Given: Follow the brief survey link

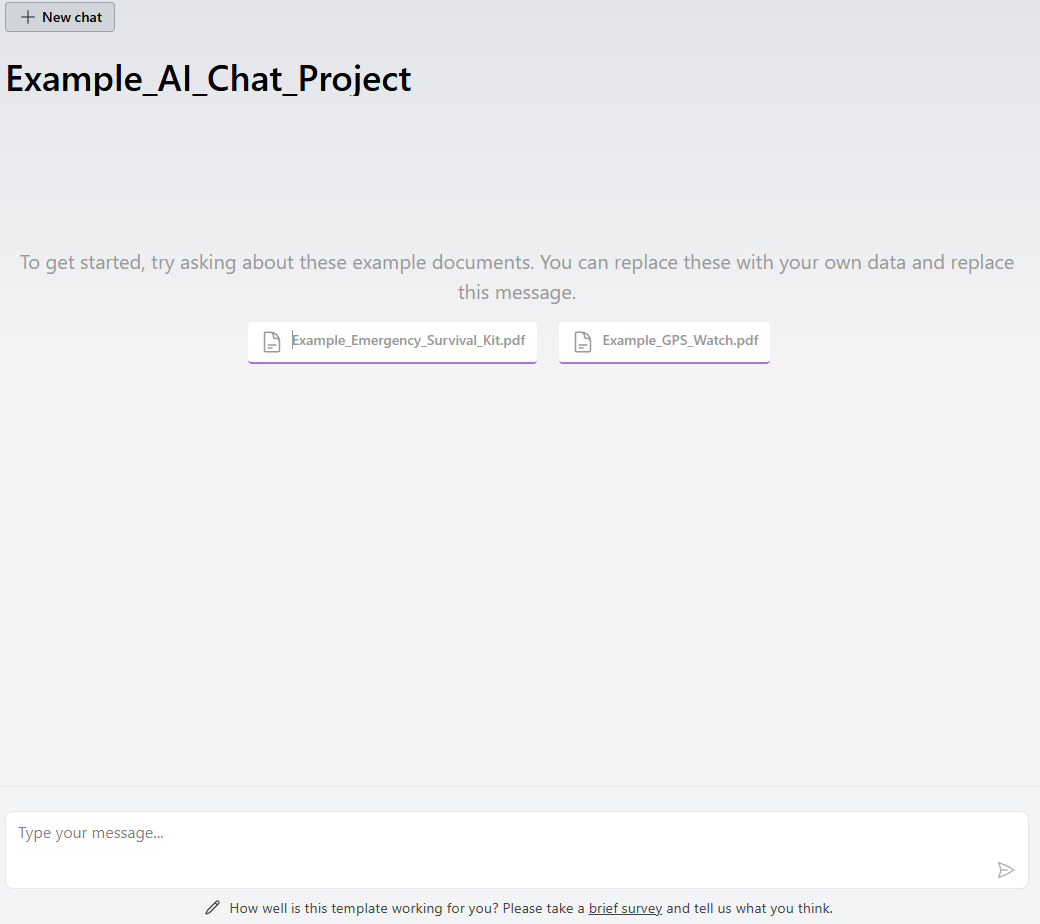Looking at the screenshot, I should point(625,908).
